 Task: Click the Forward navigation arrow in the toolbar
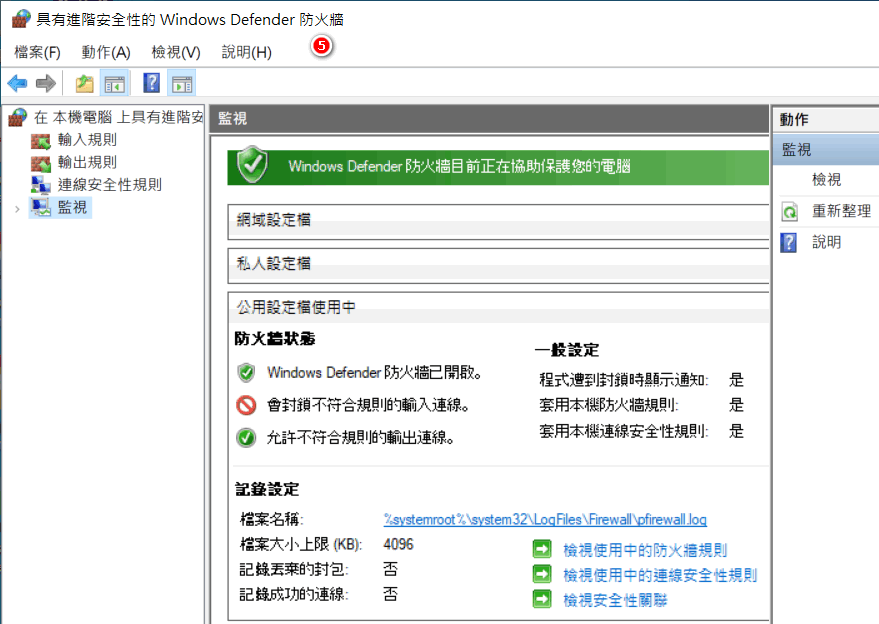click(44, 82)
